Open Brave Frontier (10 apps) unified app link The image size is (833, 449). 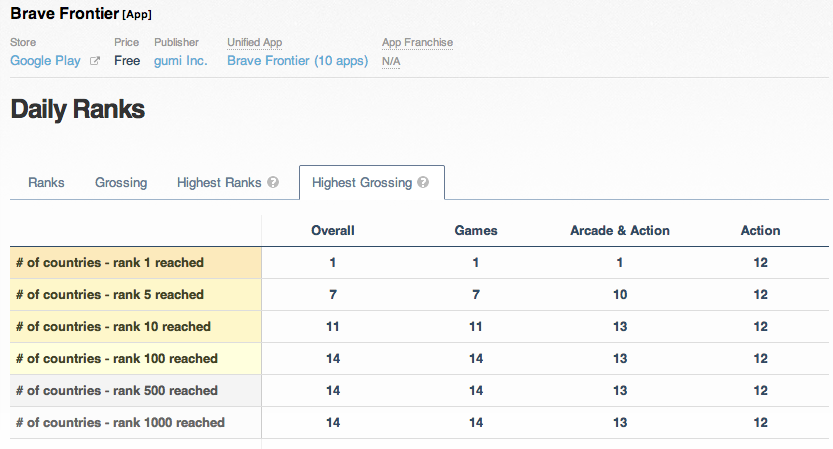[x=298, y=61]
